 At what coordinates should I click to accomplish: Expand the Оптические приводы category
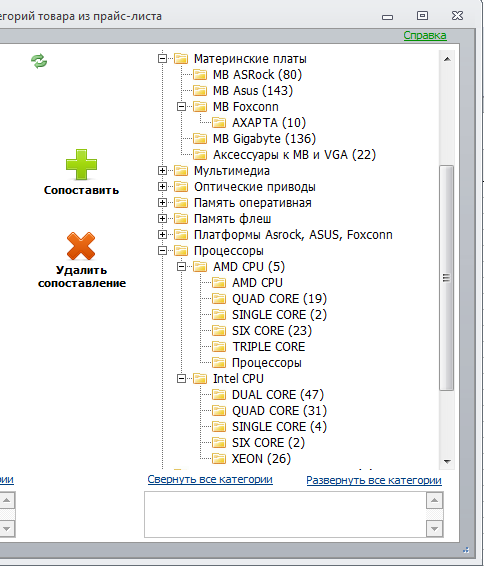[162, 187]
